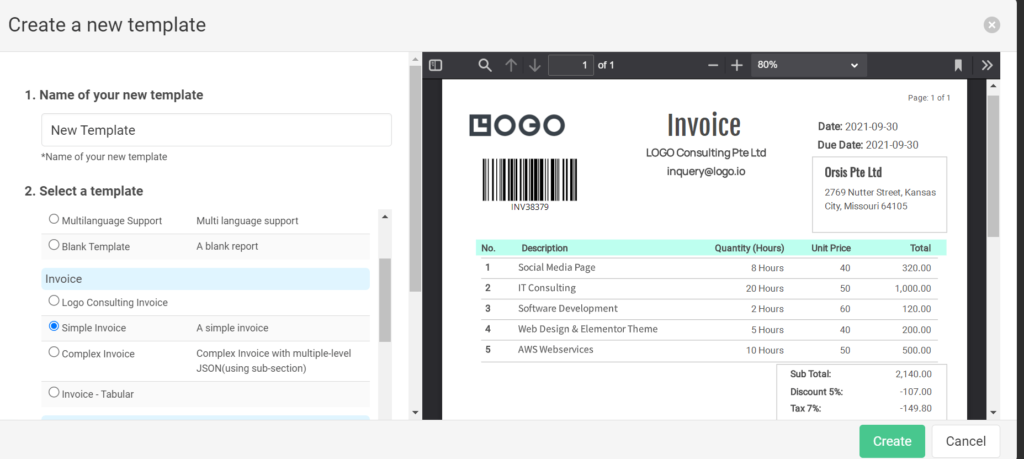Click the green Create button
1024x459 pixels.
(892, 441)
